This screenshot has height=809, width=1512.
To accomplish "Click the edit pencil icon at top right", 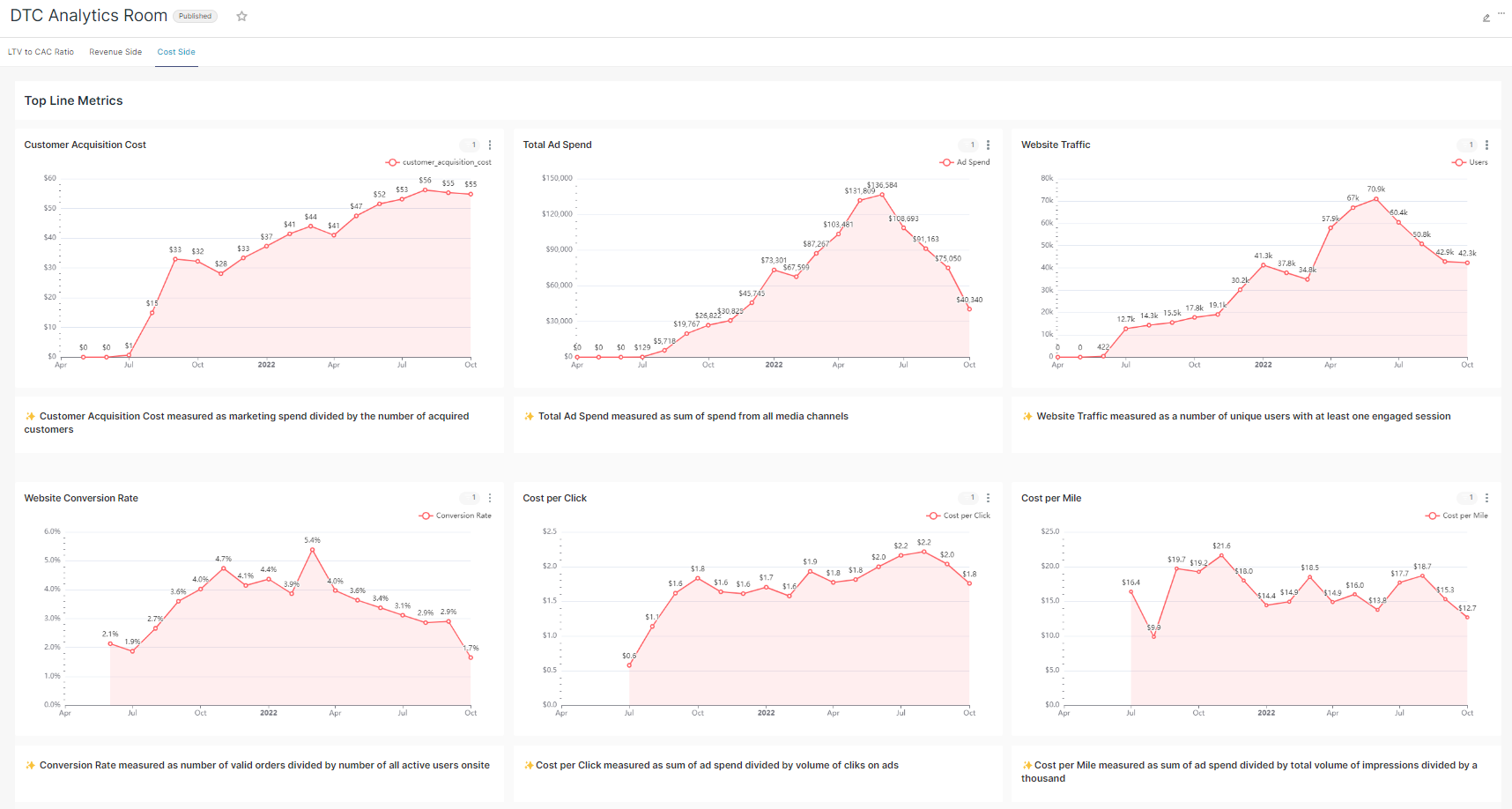I will coord(1486,18).
